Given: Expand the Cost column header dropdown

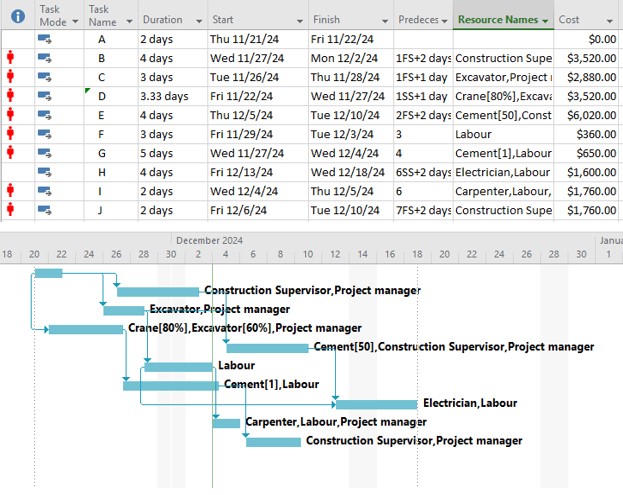Looking at the screenshot, I should [x=609, y=20].
